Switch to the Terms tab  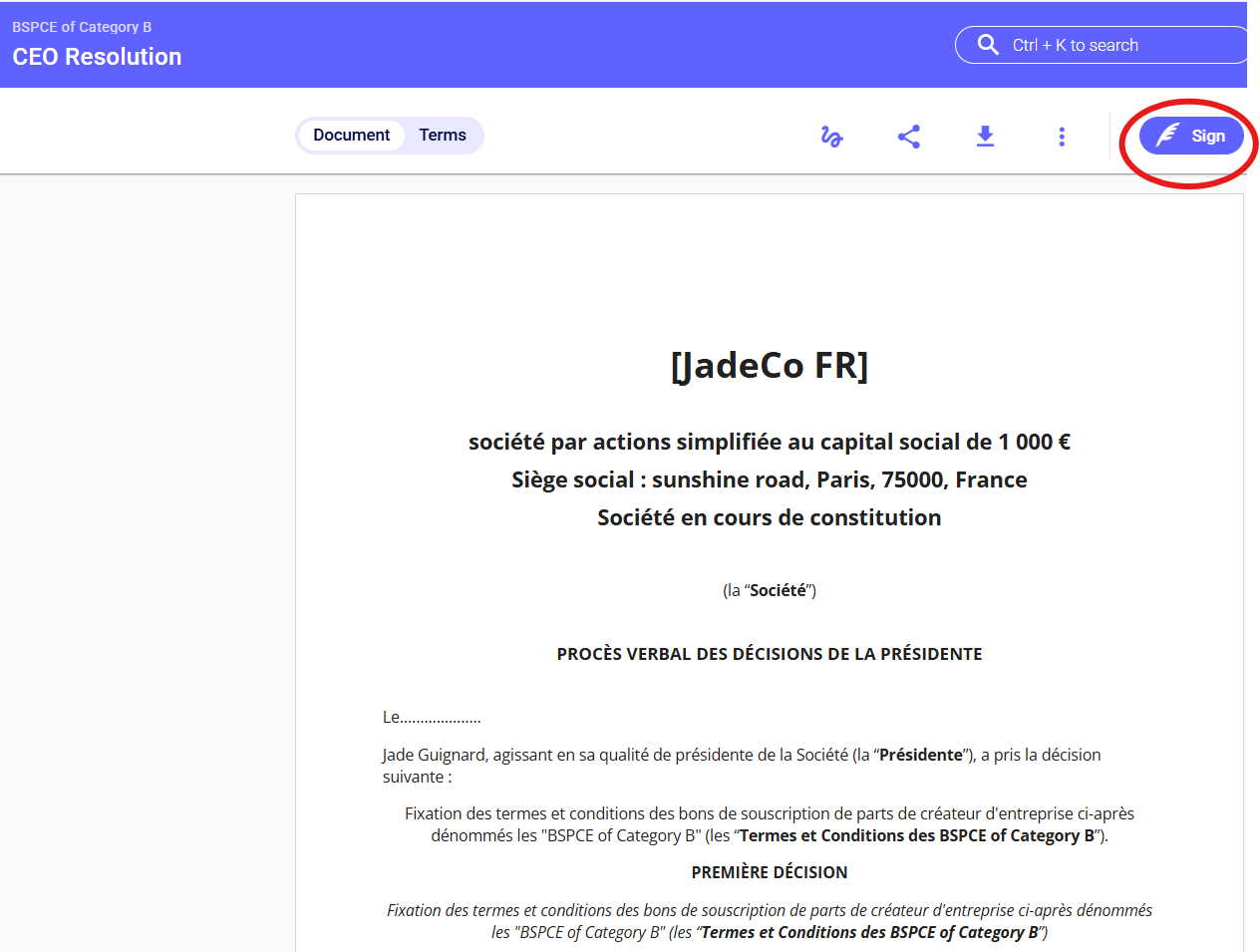[443, 136]
